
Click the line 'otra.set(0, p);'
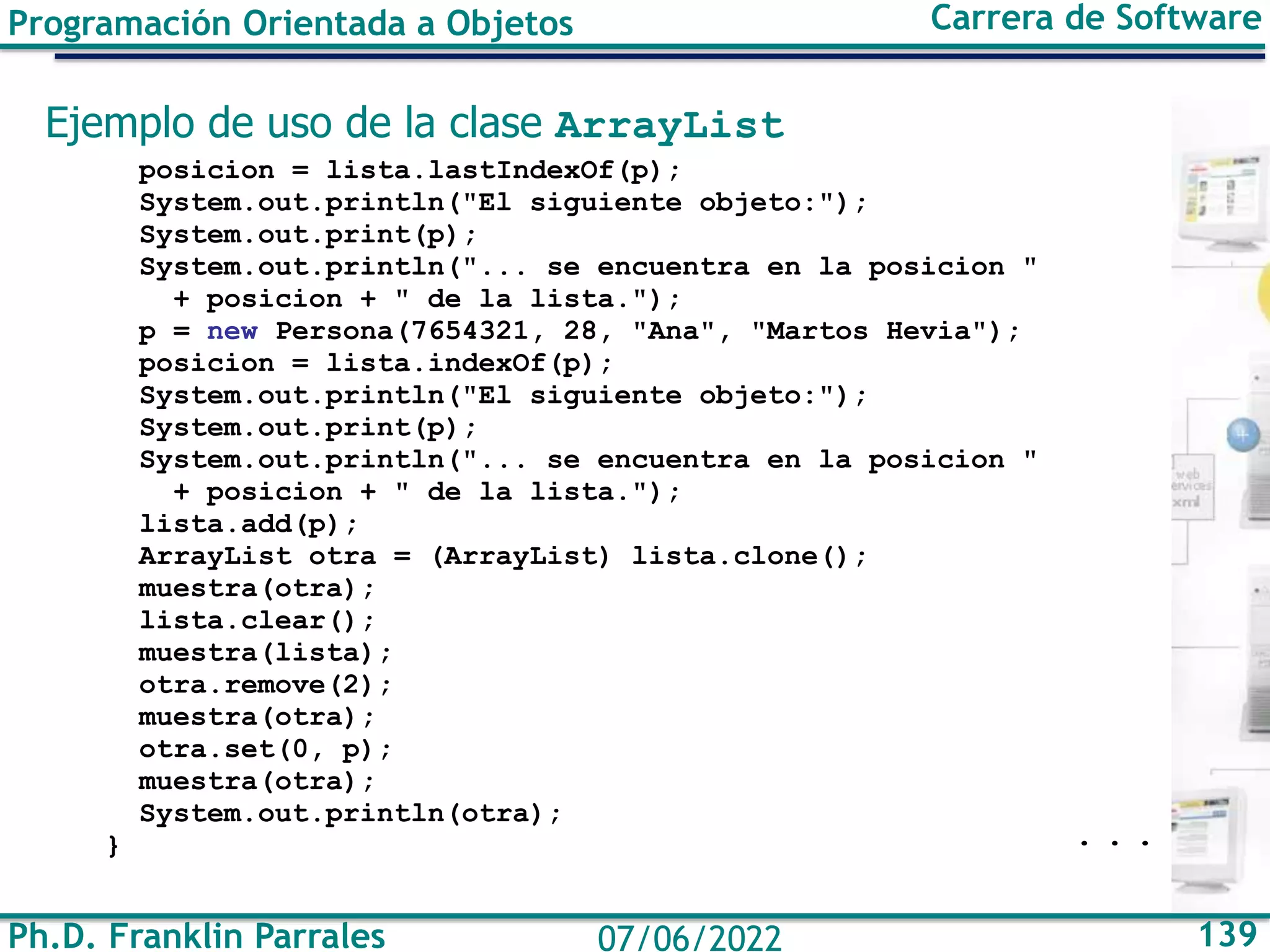tap(265, 749)
